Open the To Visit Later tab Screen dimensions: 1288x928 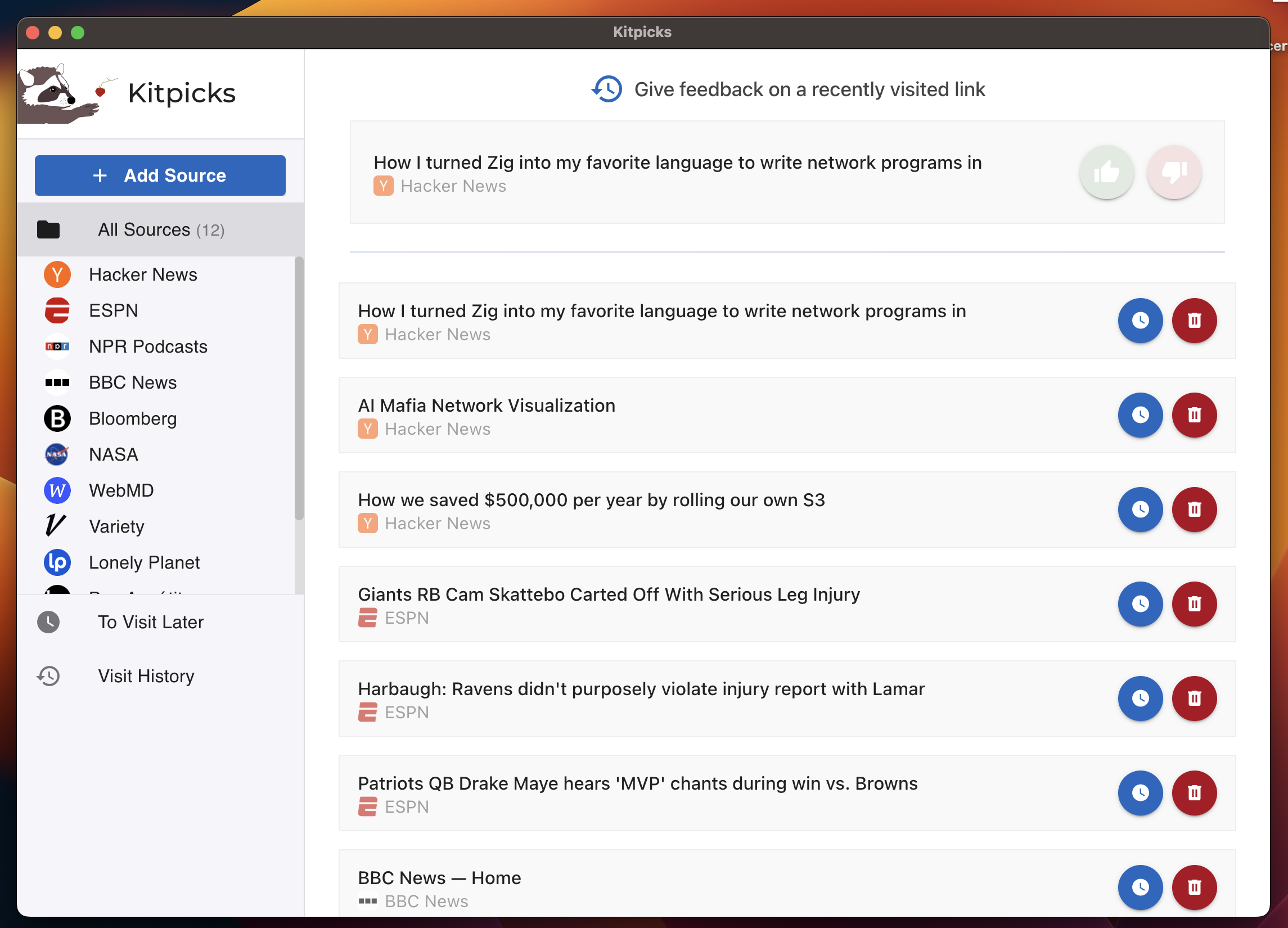click(150, 622)
